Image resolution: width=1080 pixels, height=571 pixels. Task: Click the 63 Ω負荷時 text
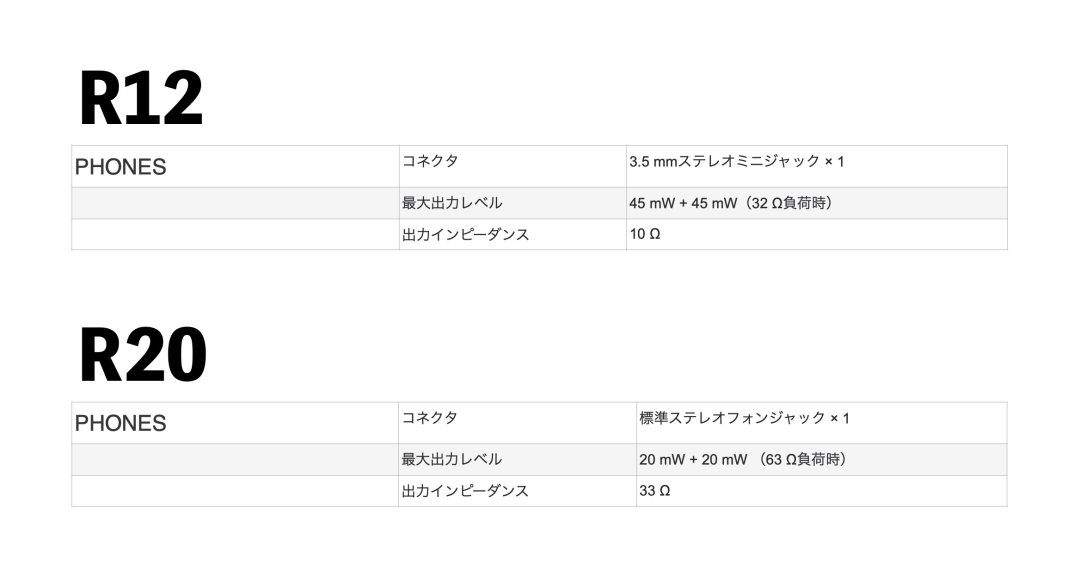click(802, 459)
